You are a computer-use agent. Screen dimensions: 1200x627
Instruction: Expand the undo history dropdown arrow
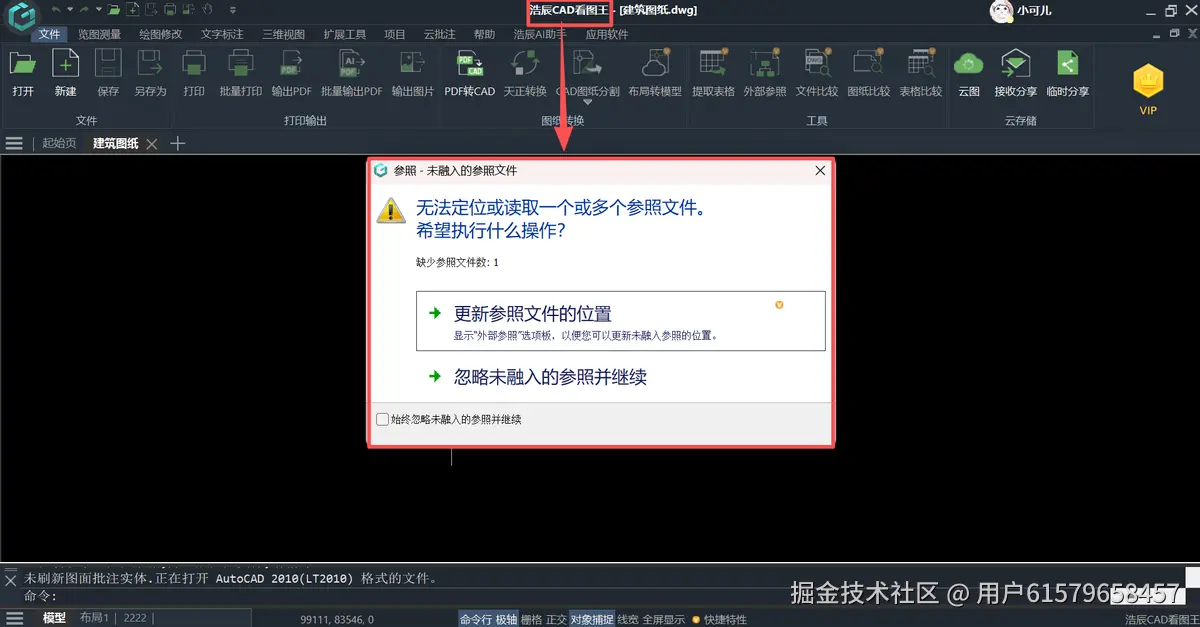click(x=69, y=10)
